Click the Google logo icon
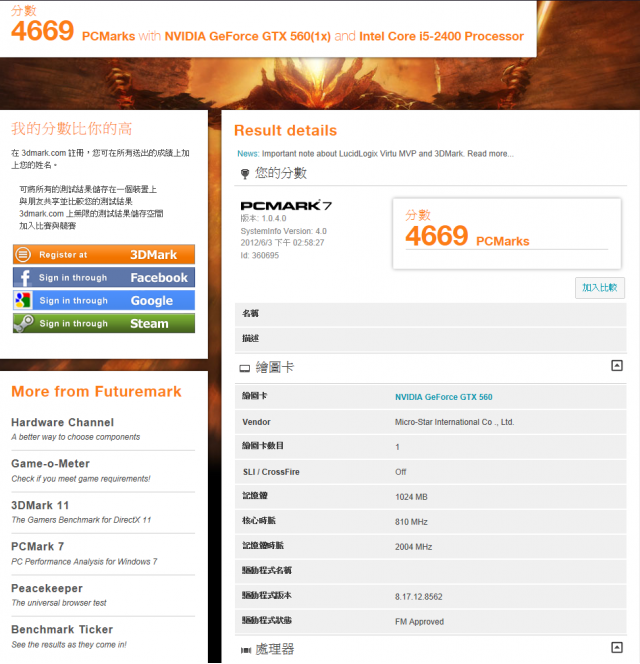The height and width of the screenshot is (664, 640). [x=23, y=300]
